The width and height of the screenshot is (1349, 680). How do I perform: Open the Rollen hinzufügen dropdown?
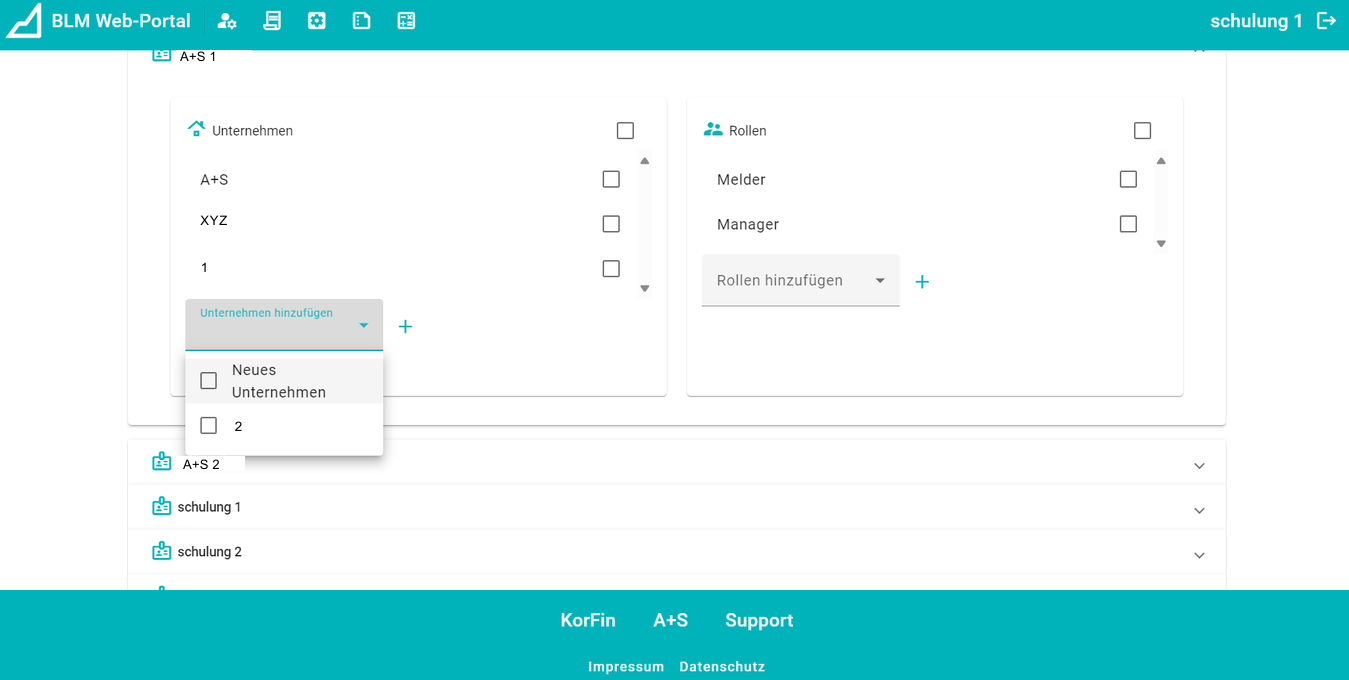tap(800, 281)
